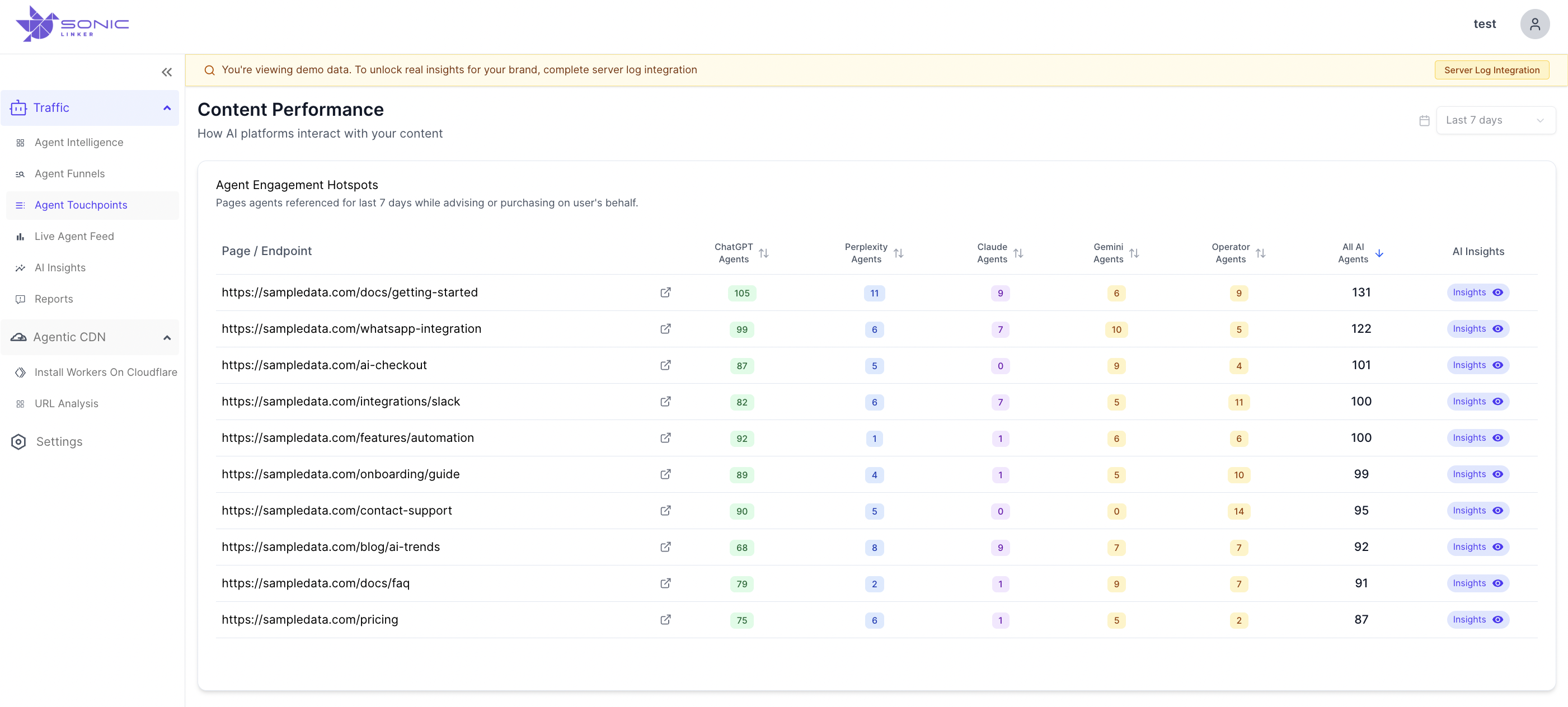View Insights for whatsapp-integration row
Screen dimensions: 1568x707
[x=1477, y=329]
